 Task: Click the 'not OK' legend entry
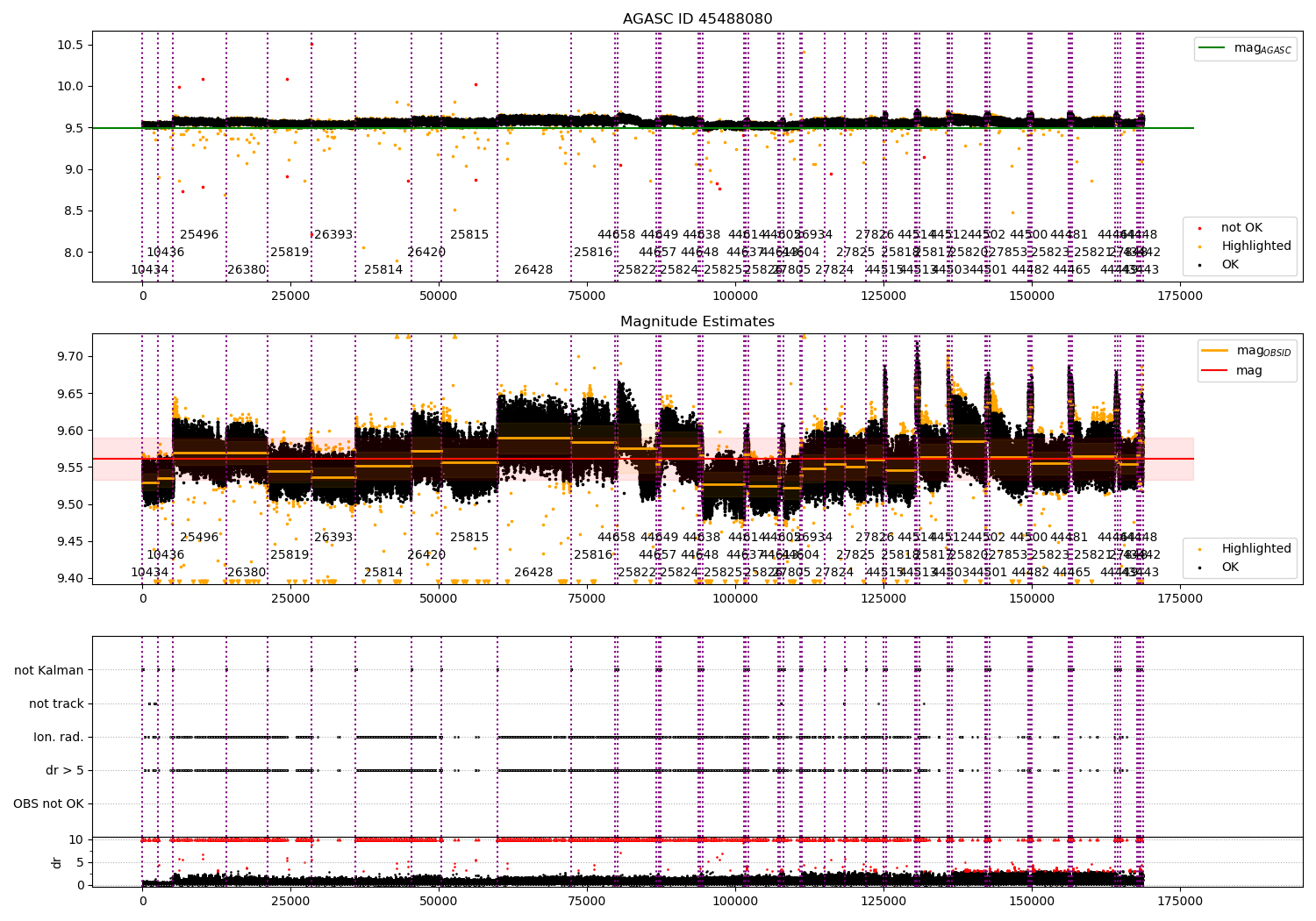1241,228
